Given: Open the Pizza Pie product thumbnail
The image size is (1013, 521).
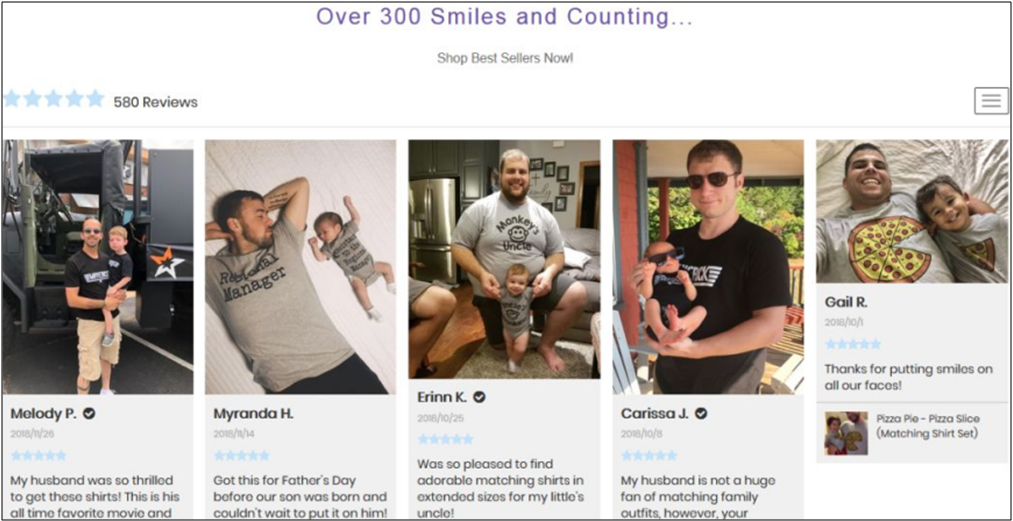Looking at the screenshot, I should [846, 433].
